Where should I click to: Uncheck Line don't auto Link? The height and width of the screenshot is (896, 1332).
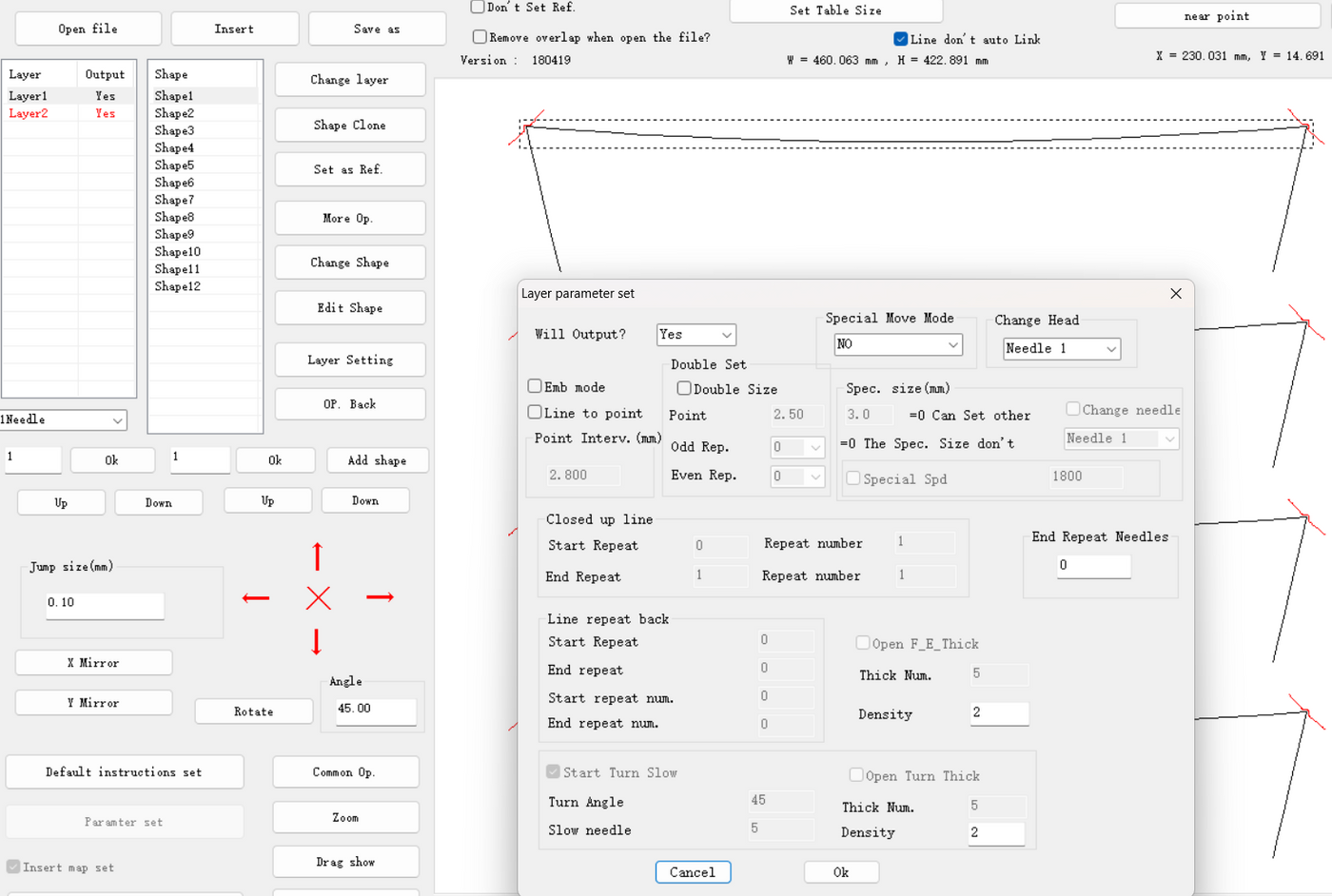coord(900,39)
